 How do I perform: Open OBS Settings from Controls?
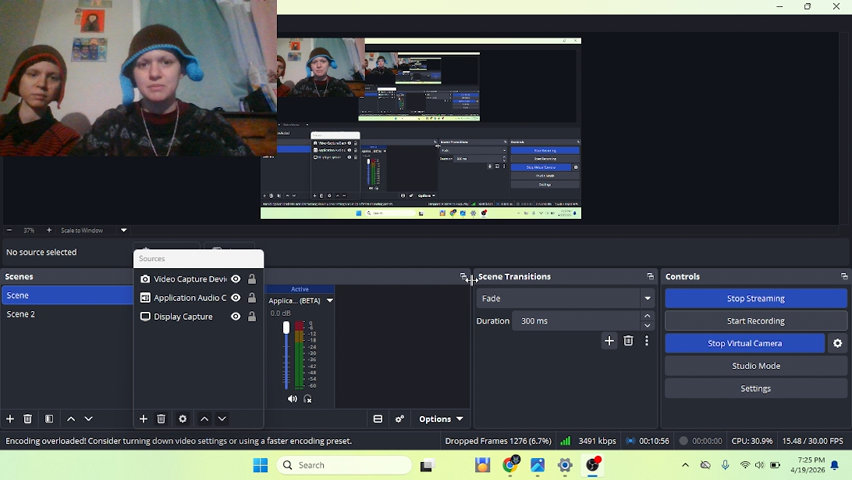pos(755,388)
